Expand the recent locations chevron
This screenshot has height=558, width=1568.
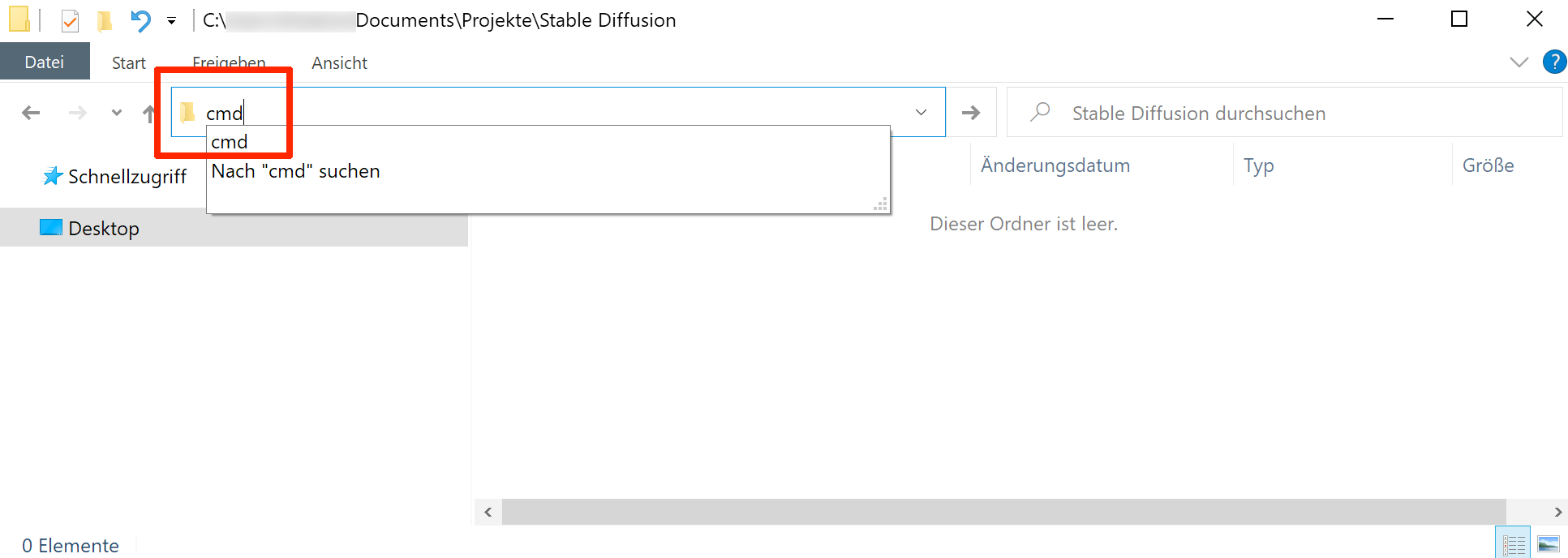click(x=117, y=113)
